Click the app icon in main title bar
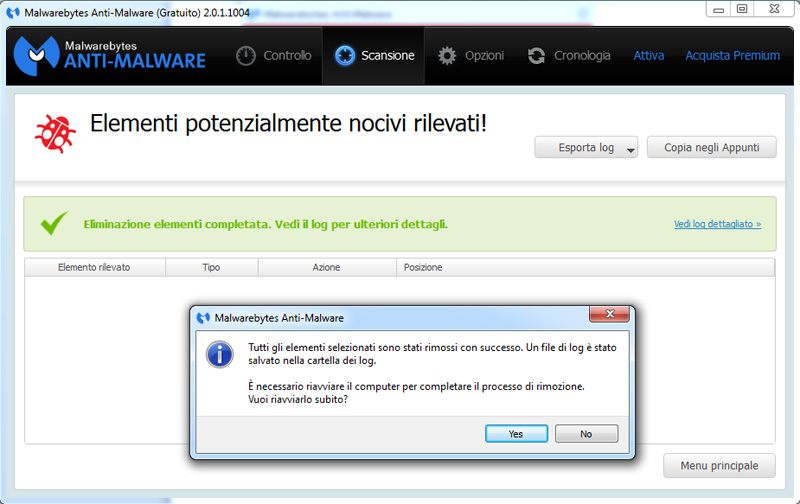 point(13,13)
